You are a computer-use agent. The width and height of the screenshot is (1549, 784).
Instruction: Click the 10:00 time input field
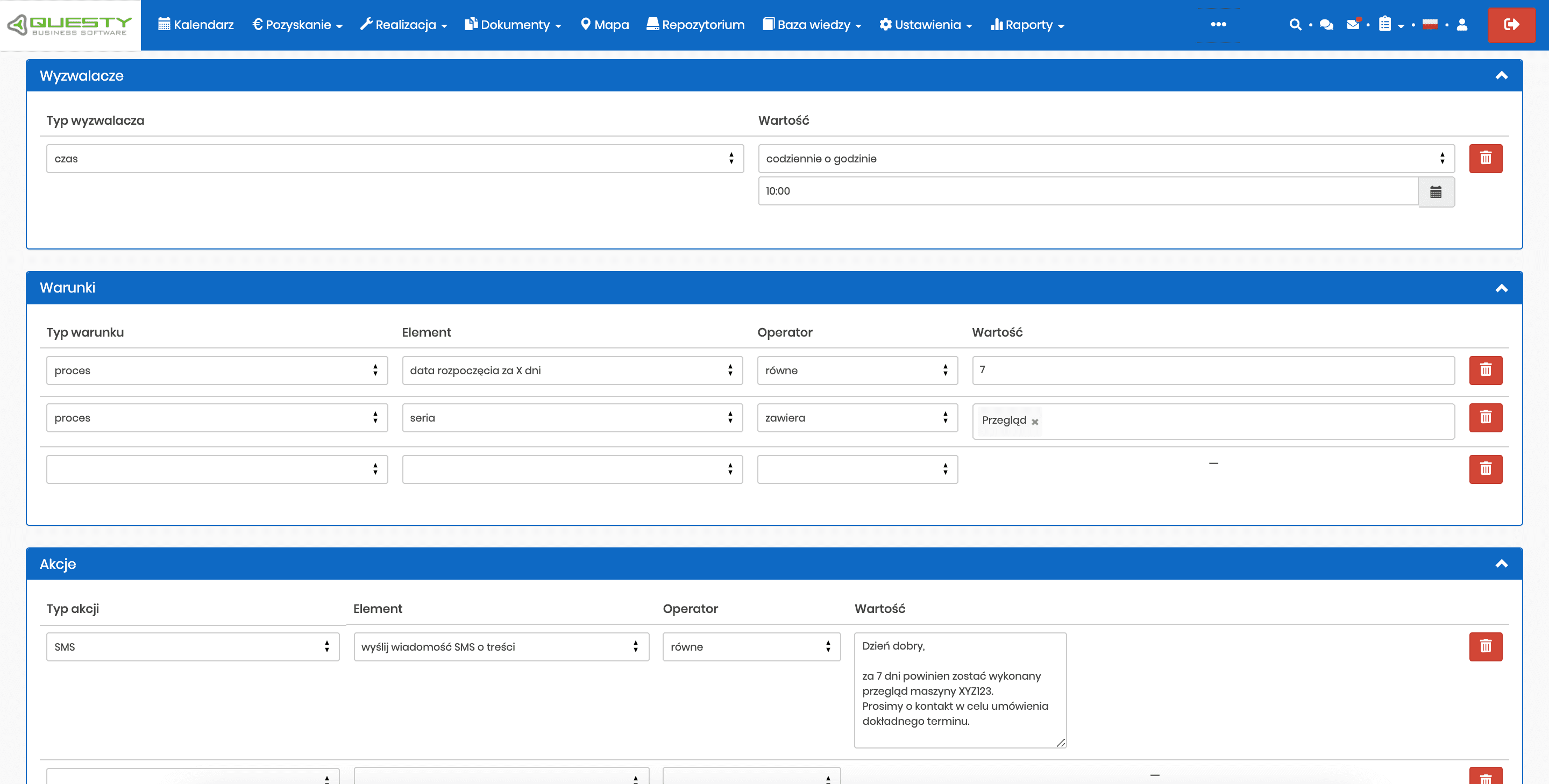(1088, 191)
